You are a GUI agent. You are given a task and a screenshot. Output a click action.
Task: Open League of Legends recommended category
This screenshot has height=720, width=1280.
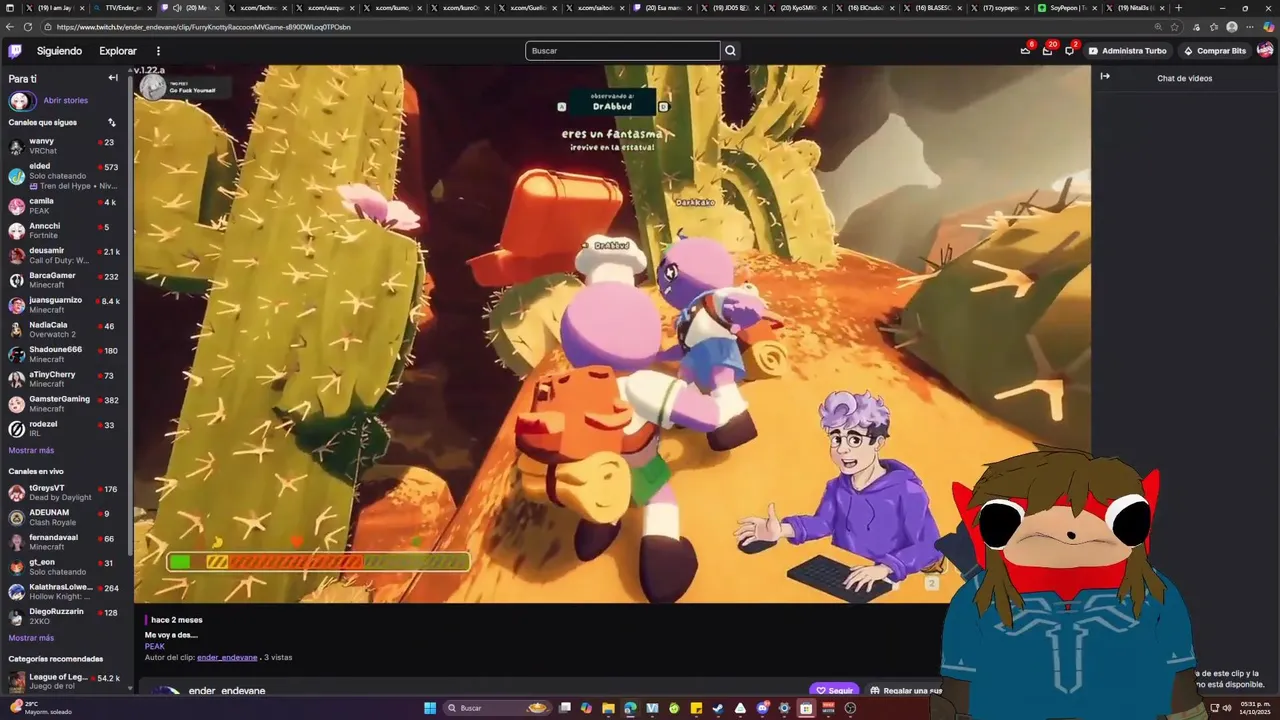click(x=65, y=682)
